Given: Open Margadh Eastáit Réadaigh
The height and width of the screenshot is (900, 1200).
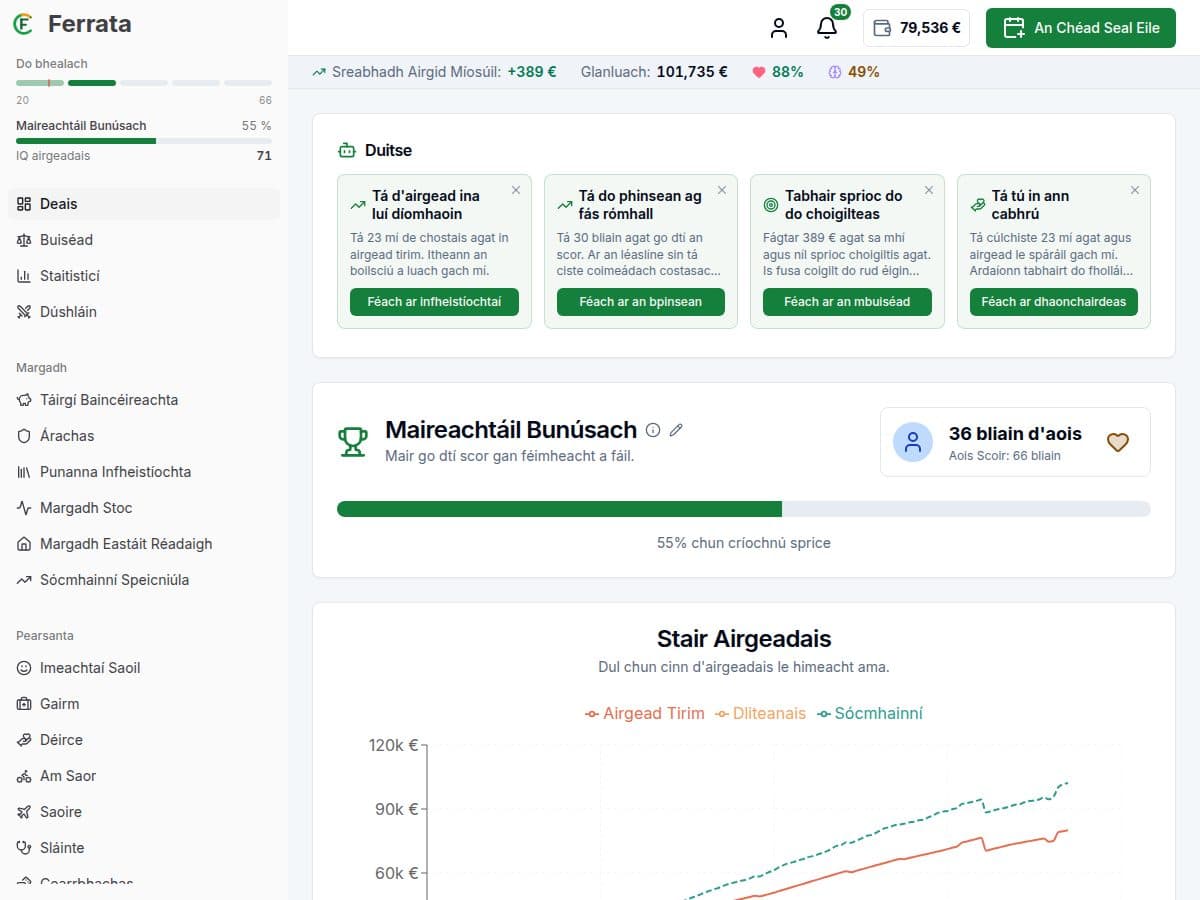Looking at the screenshot, I should pos(144,544).
